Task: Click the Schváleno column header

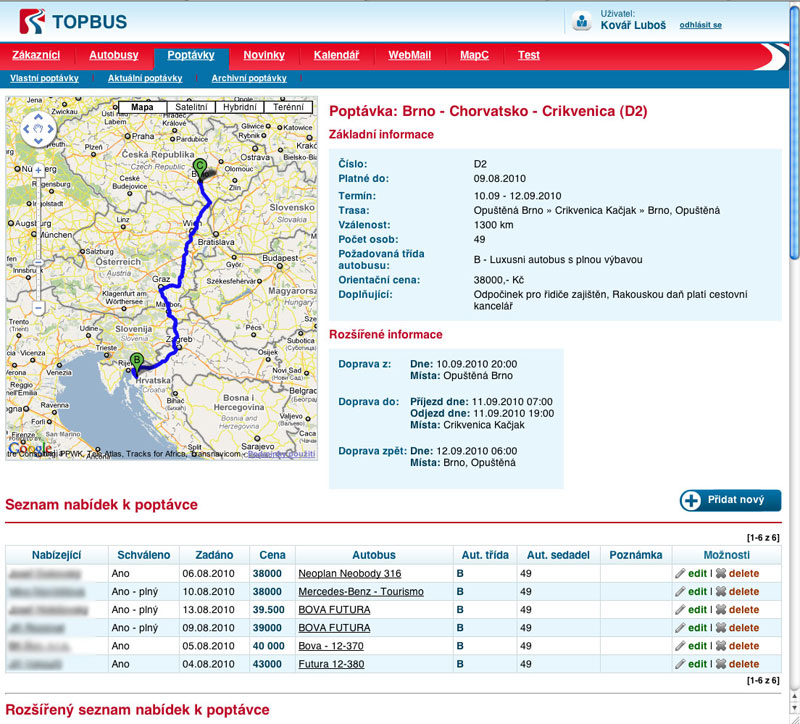Action: 143,555
